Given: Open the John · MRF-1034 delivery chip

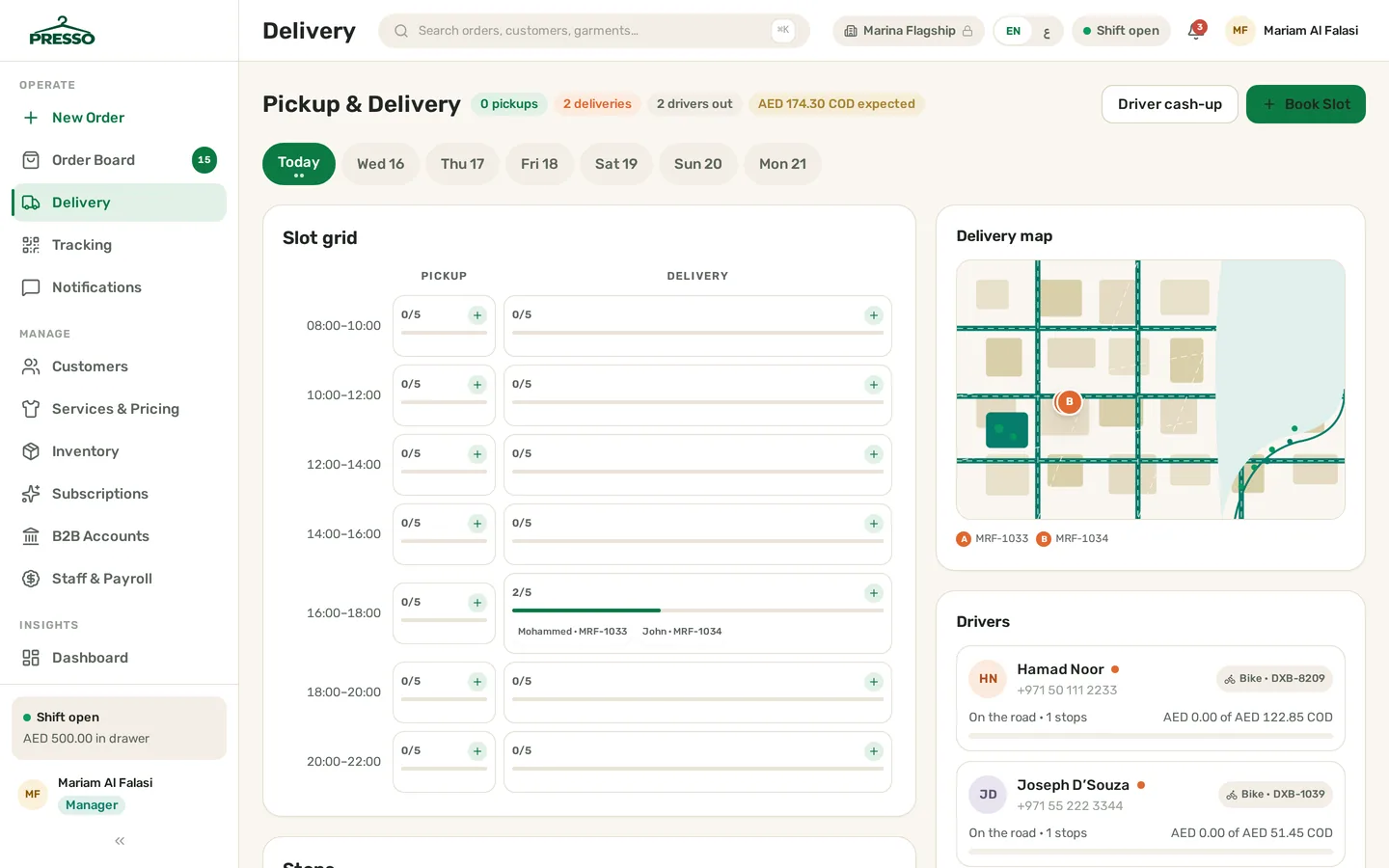Looking at the screenshot, I should click(682, 632).
